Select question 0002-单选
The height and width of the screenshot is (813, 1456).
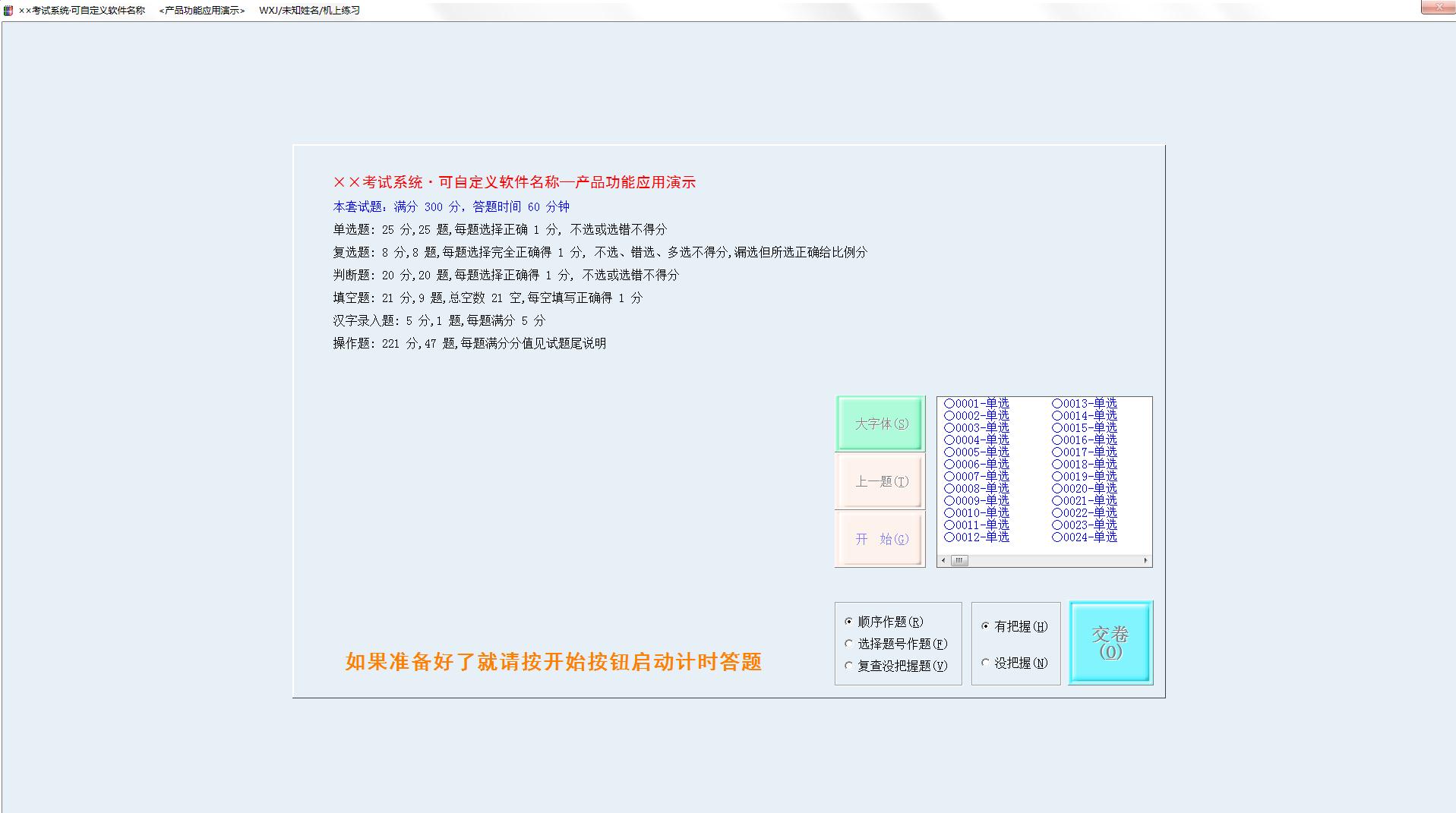pyautogui.click(x=977, y=415)
